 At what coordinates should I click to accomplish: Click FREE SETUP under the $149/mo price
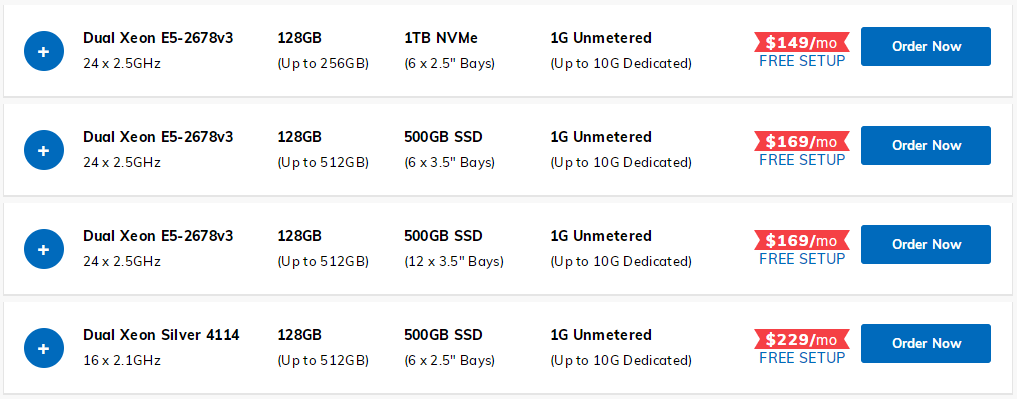[x=802, y=61]
